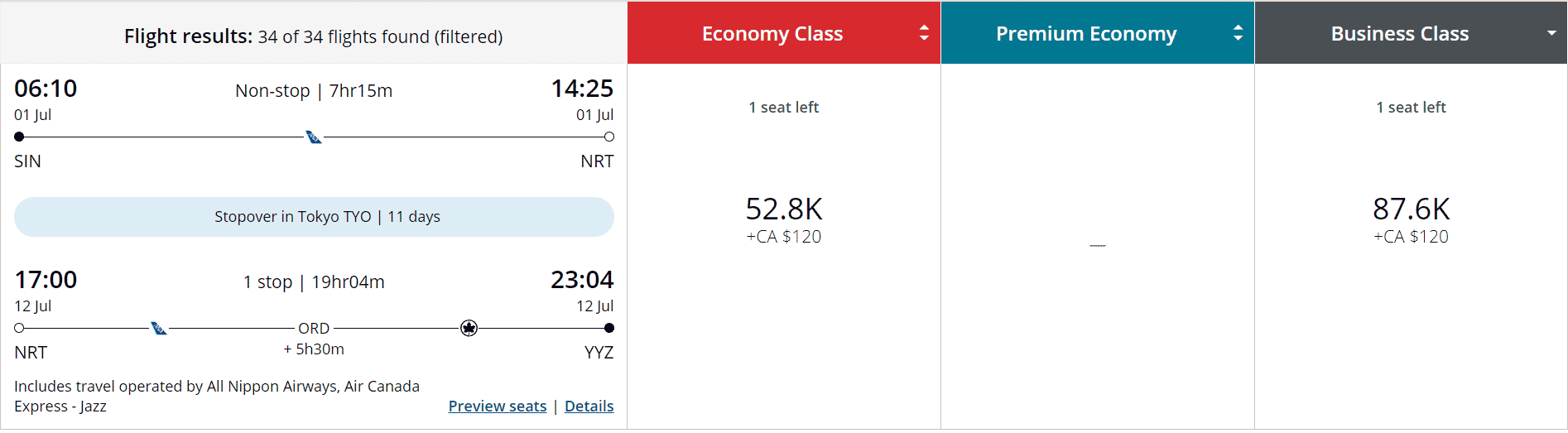Click the Flight results count heading

tap(313, 36)
